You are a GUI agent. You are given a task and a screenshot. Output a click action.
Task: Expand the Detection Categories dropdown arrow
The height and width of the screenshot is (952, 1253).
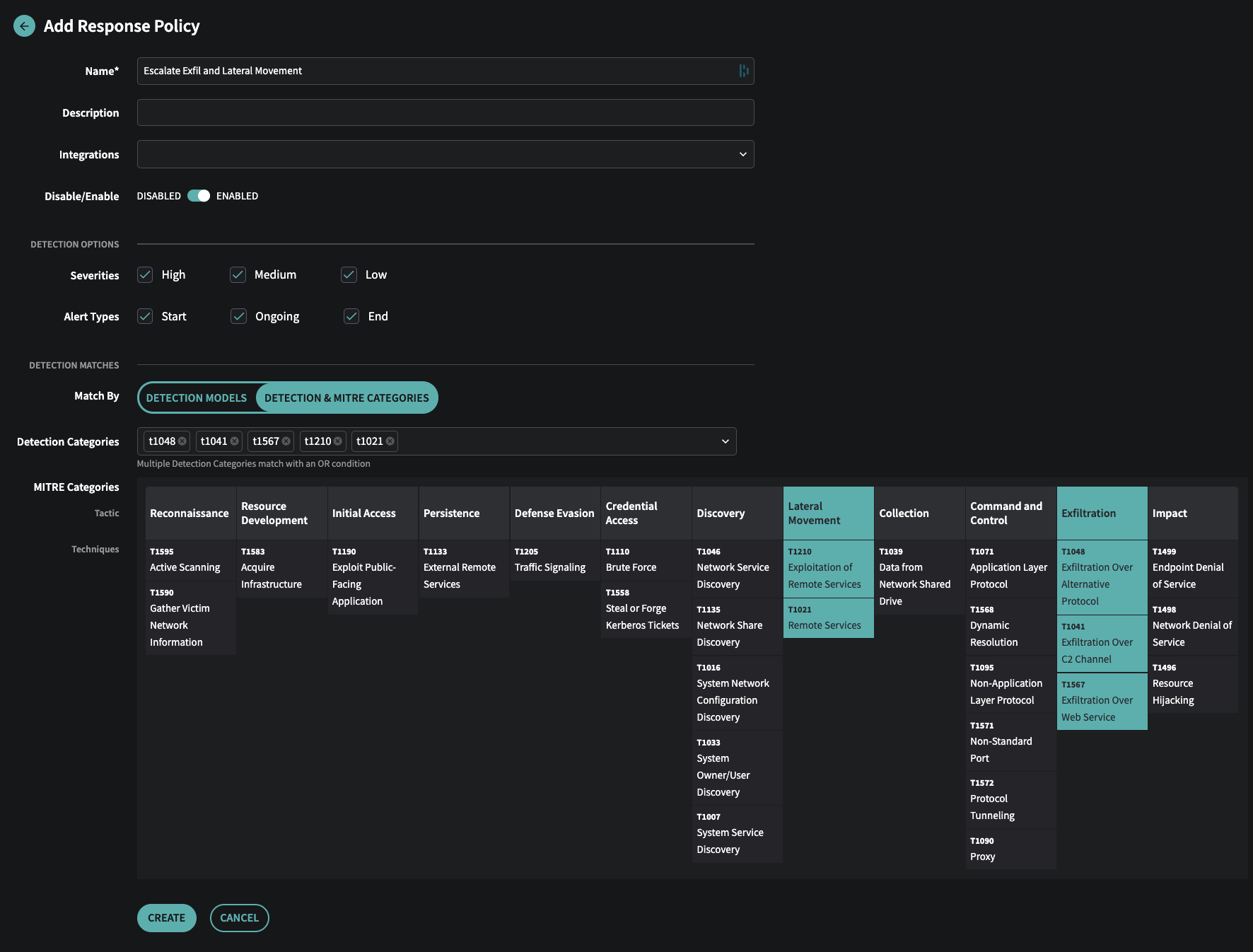pos(725,441)
